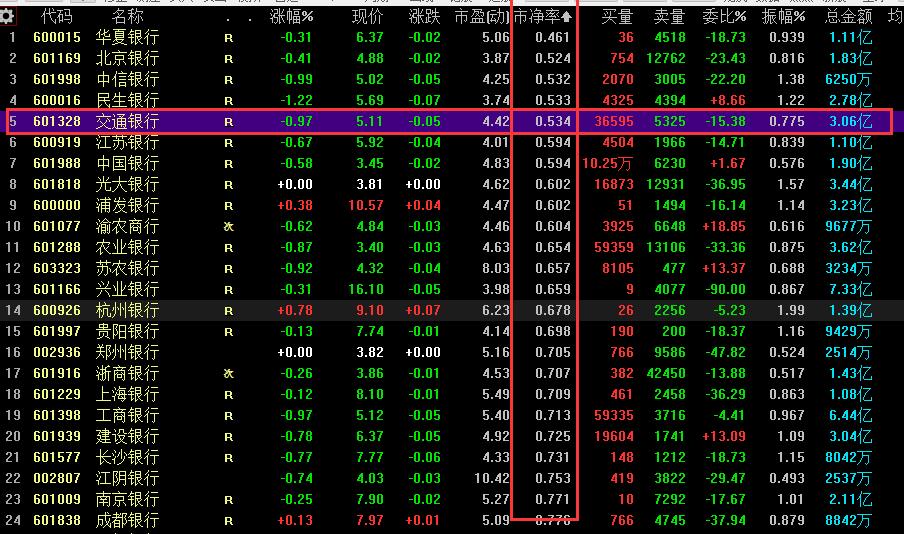Sort by 涨幅% column header
Viewport: 904px width, 534px height.
coord(291,16)
